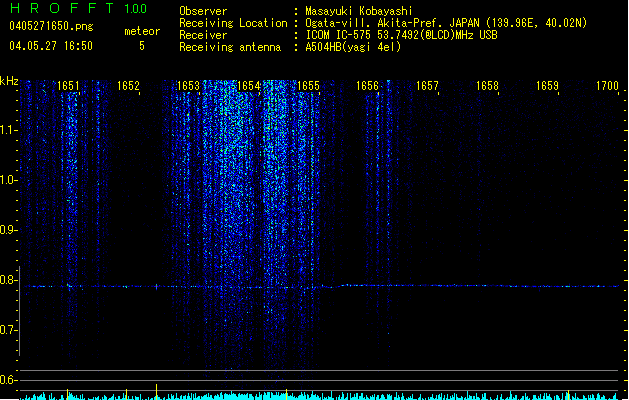Screen dimensions: 629x400
Task: Click the 1700 time axis label
Action: coord(607,86)
